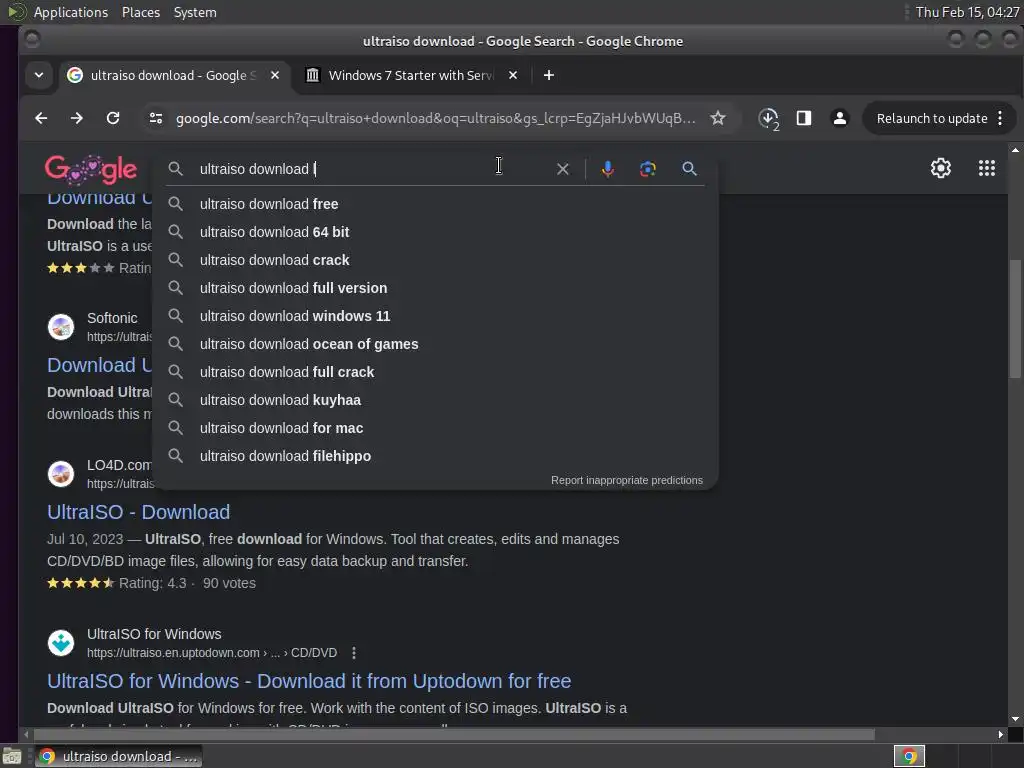Select suggestion ultraiso download free
1024x768 pixels.
[435, 204]
